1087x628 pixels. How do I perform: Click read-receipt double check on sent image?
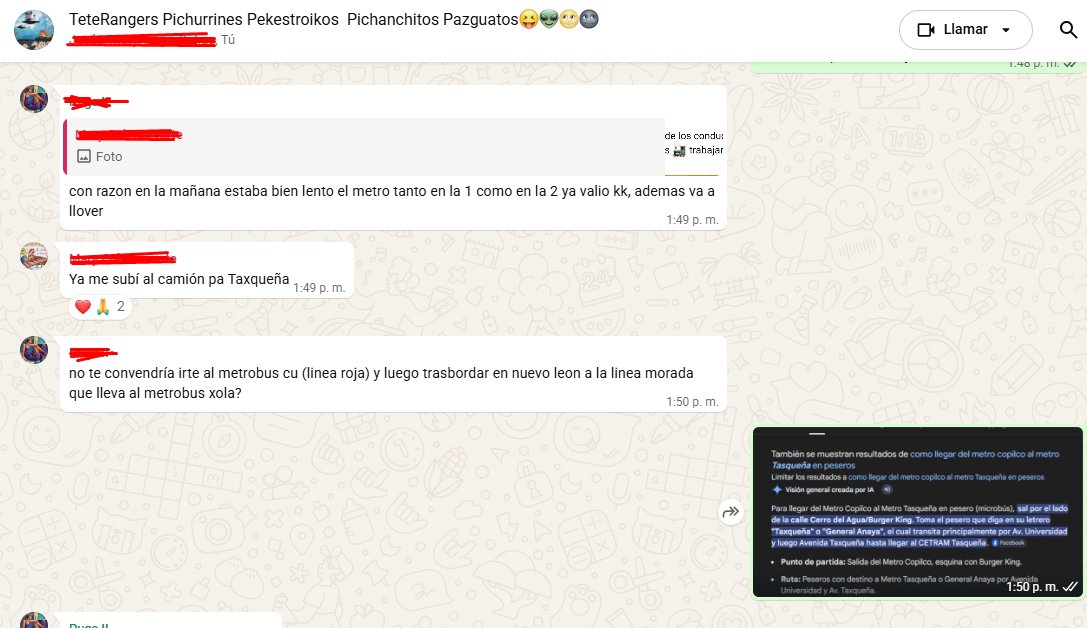(1070, 586)
